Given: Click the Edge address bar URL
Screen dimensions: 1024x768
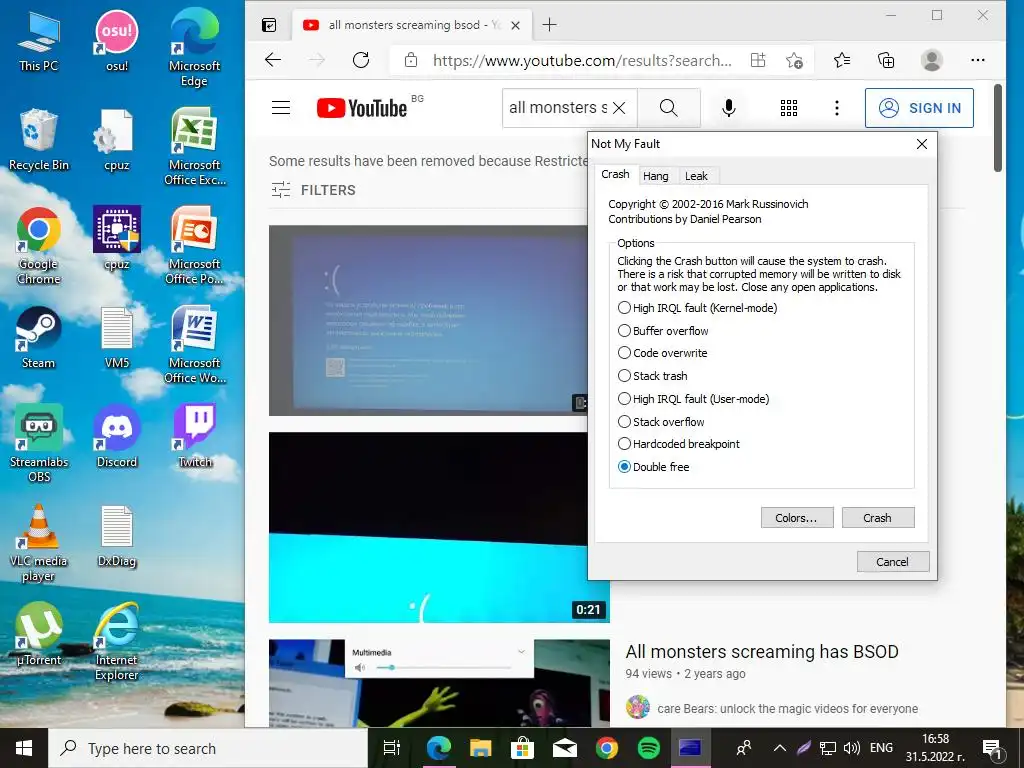Looking at the screenshot, I should (x=581, y=61).
